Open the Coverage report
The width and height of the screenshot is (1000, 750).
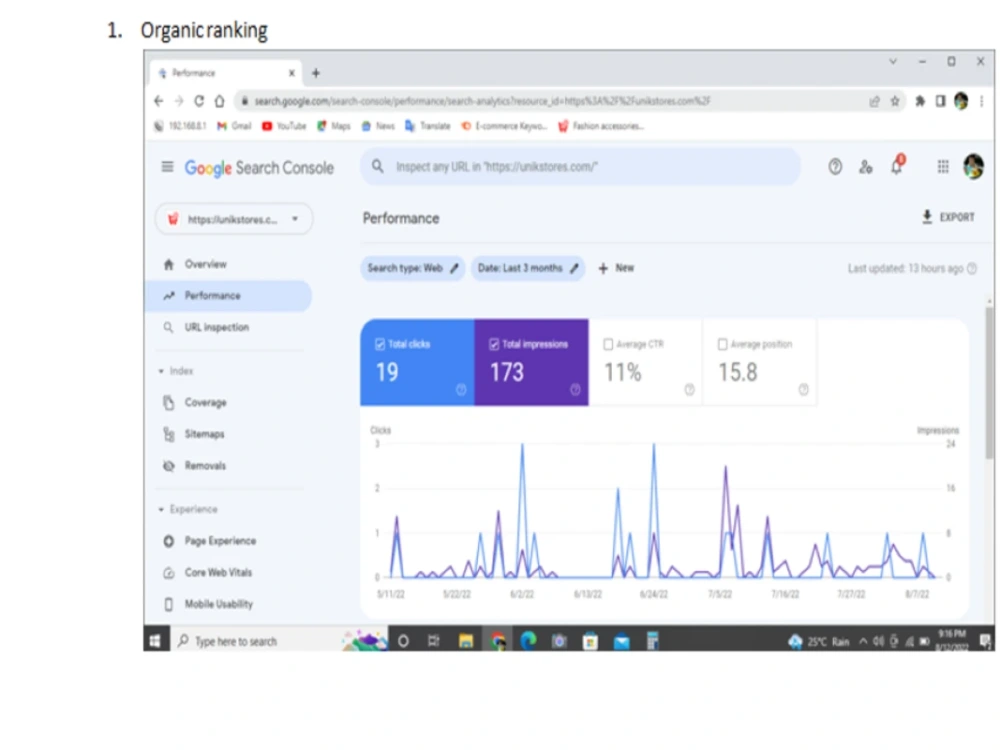205,402
